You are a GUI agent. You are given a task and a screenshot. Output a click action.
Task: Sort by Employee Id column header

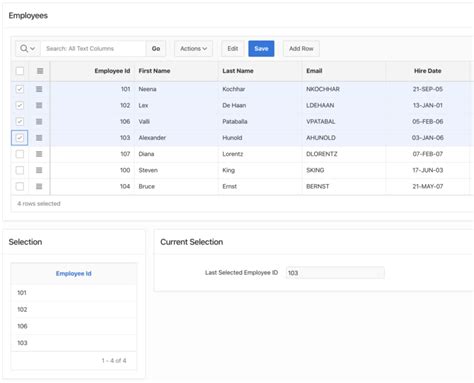pos(112,71)
